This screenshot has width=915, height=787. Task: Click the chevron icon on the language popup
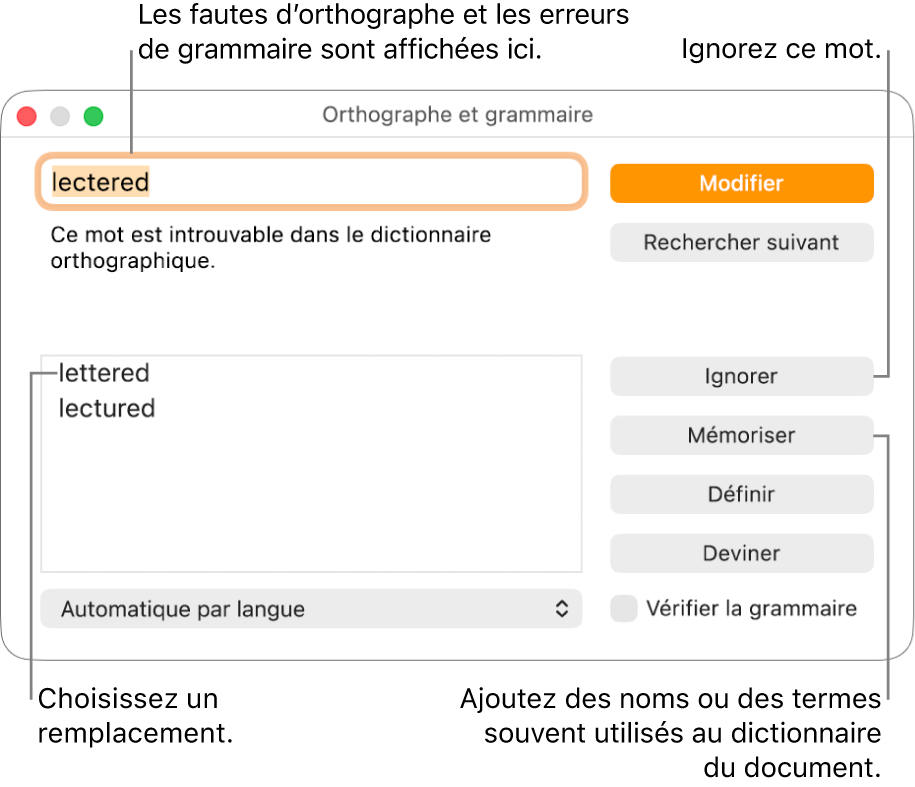click(x=563, y=609)
